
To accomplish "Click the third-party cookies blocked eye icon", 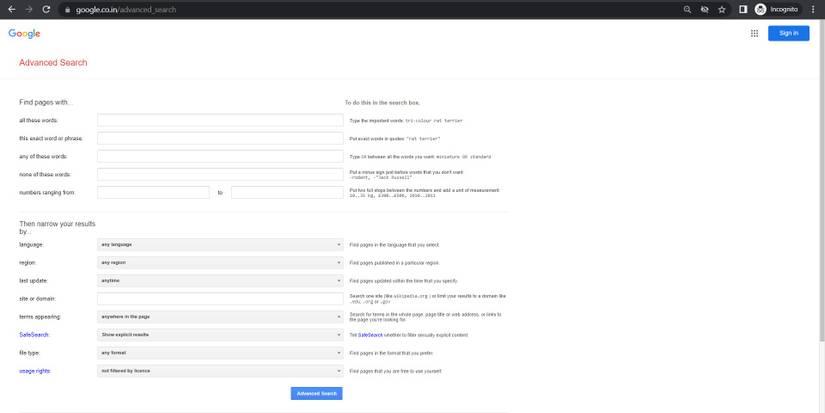I will 705,9.
